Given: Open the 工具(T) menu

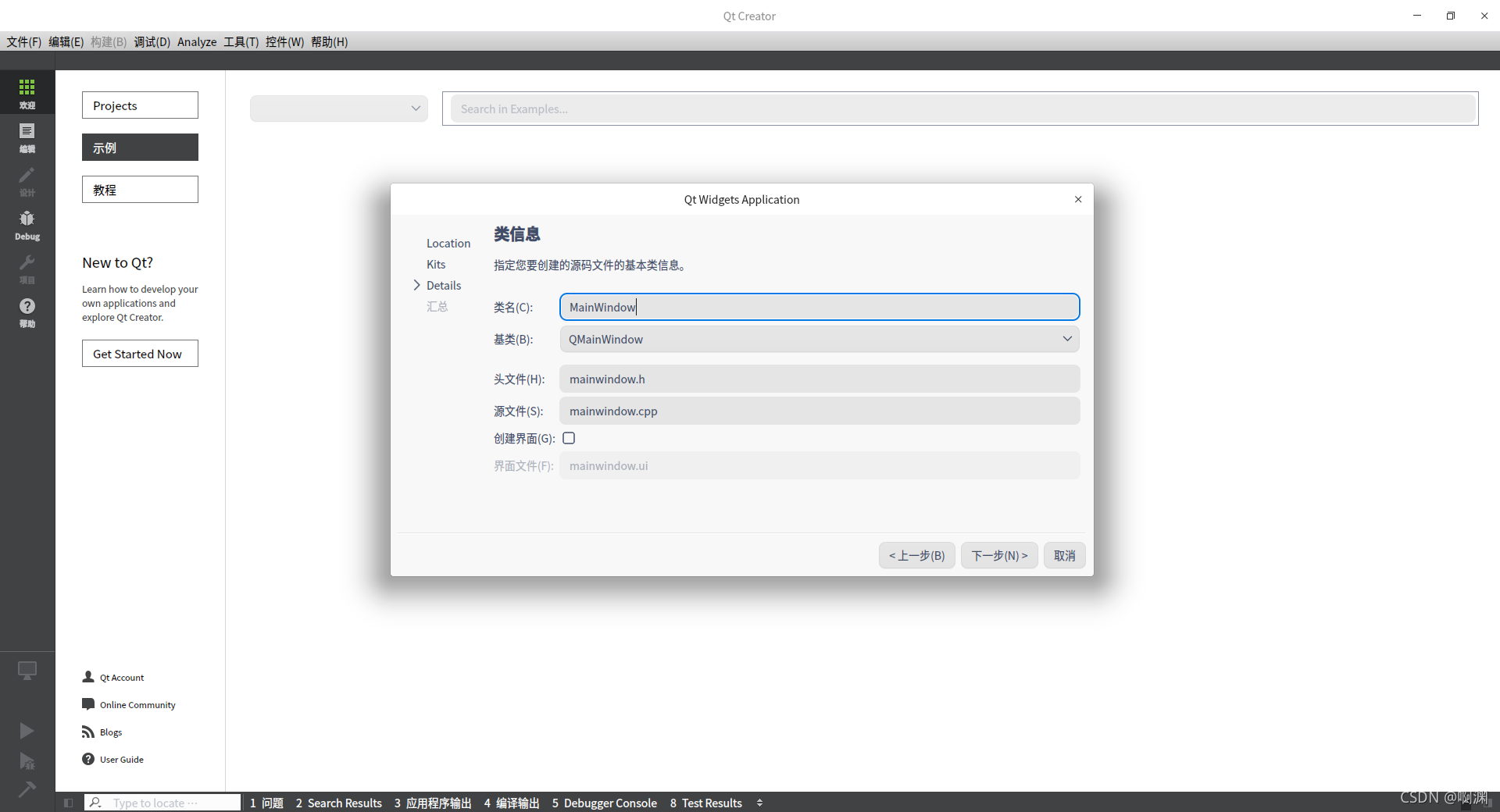Looking at the screenshot, I should point(241,41).
